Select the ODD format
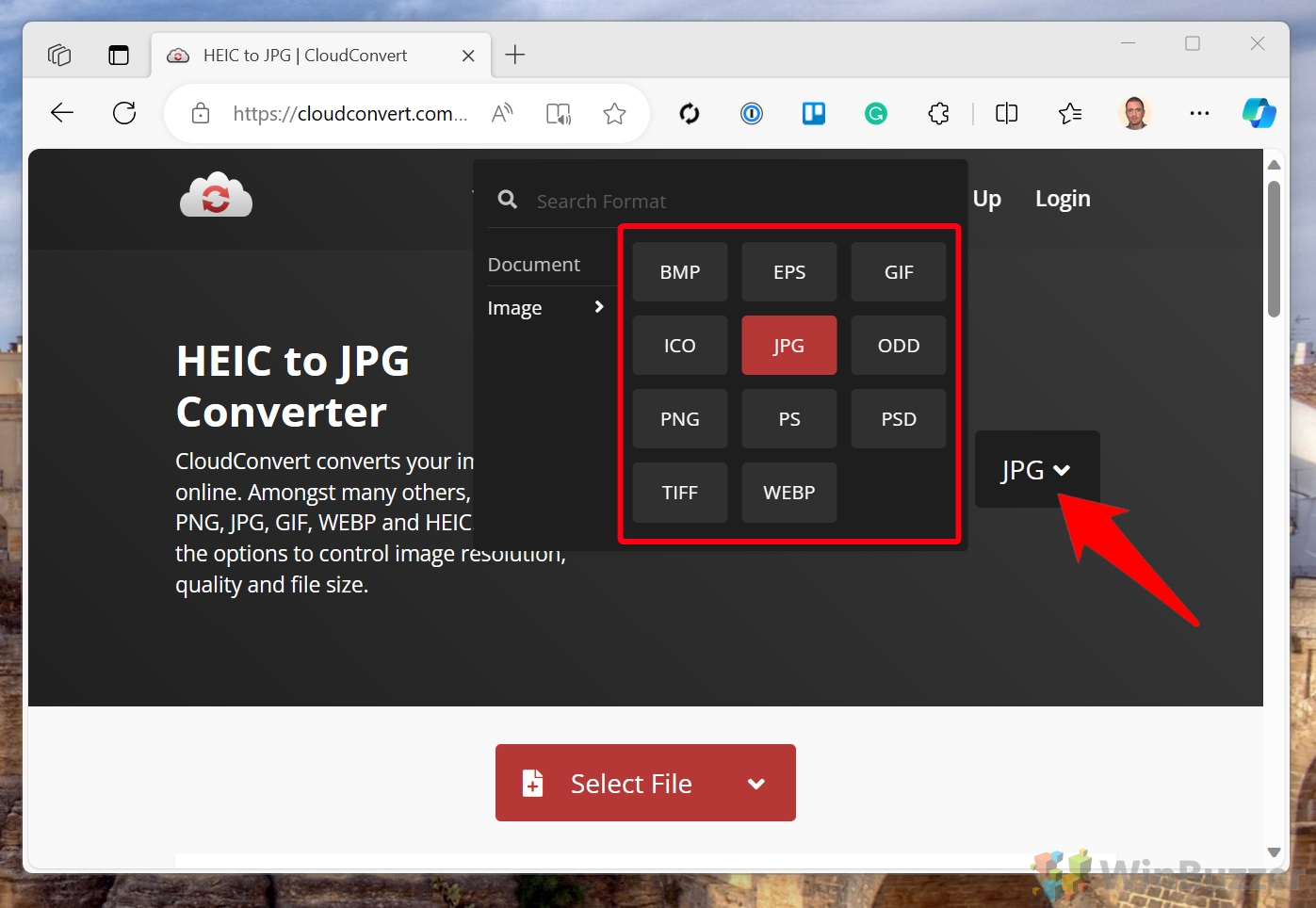The height and width of the screenshot is (908, 1316). [x=899, y=346]
